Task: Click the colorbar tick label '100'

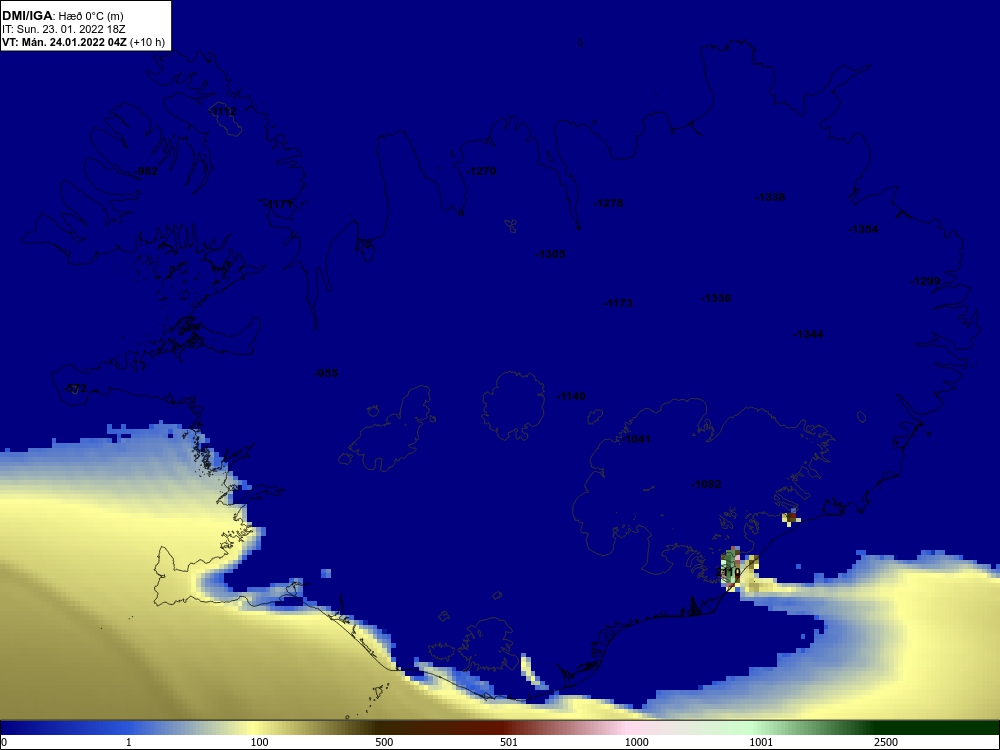Action: [260, 742]
